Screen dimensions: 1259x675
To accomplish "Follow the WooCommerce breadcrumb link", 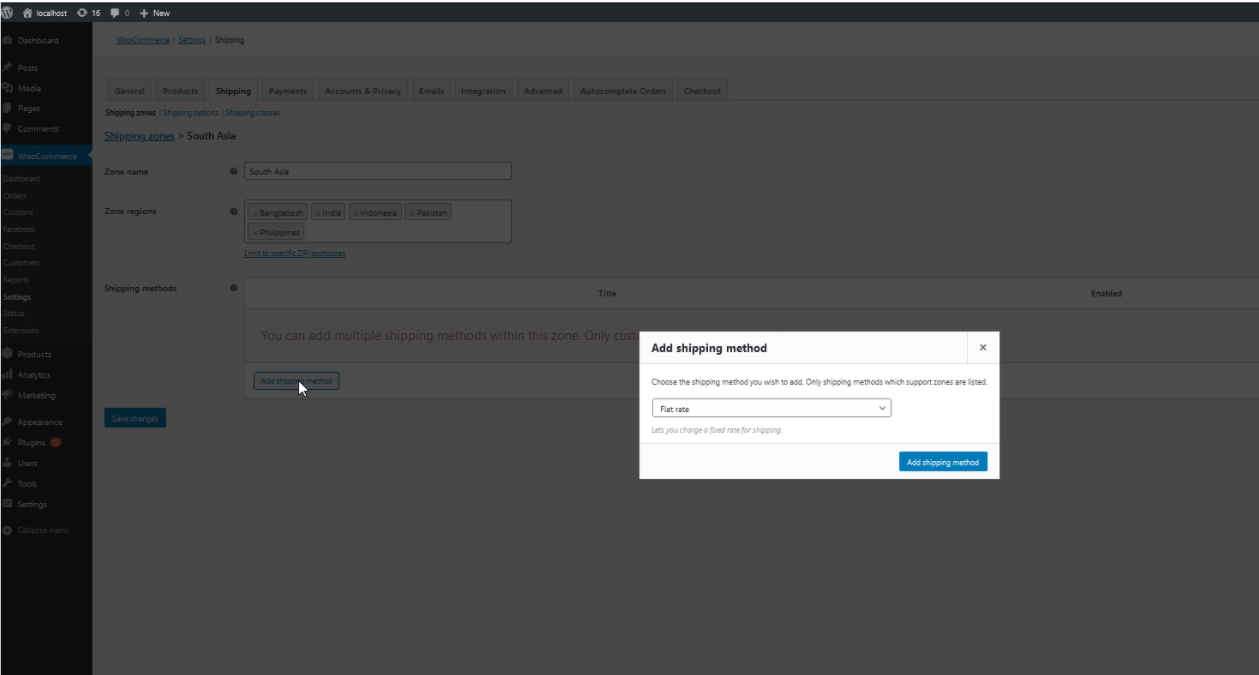I will click(143, 40).
